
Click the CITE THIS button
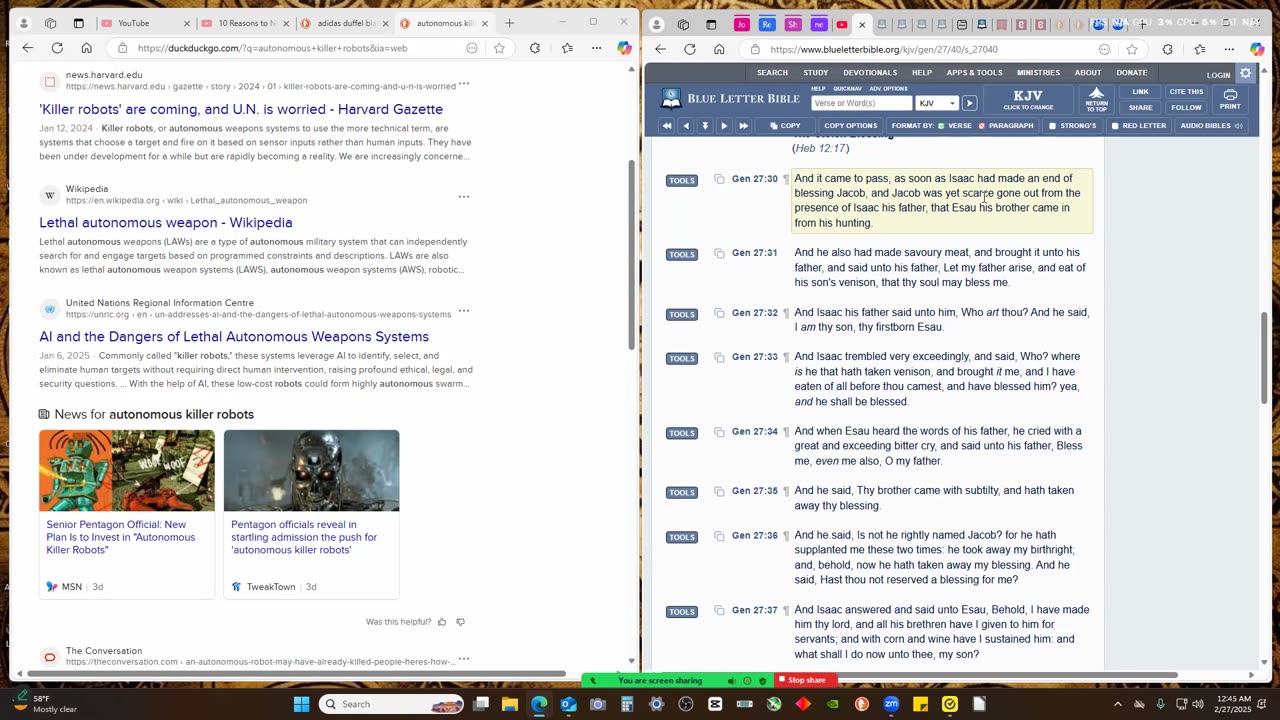1186,92
